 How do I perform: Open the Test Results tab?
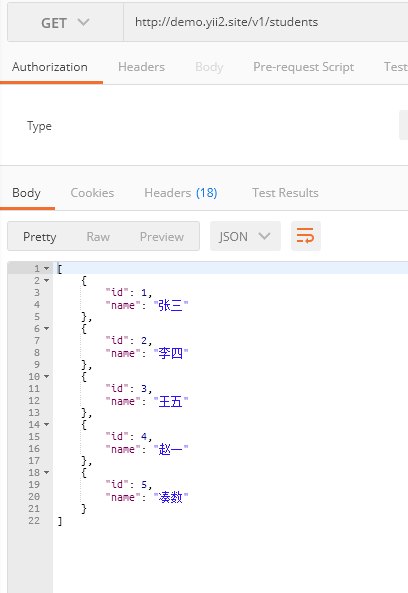tap(285, 193)
